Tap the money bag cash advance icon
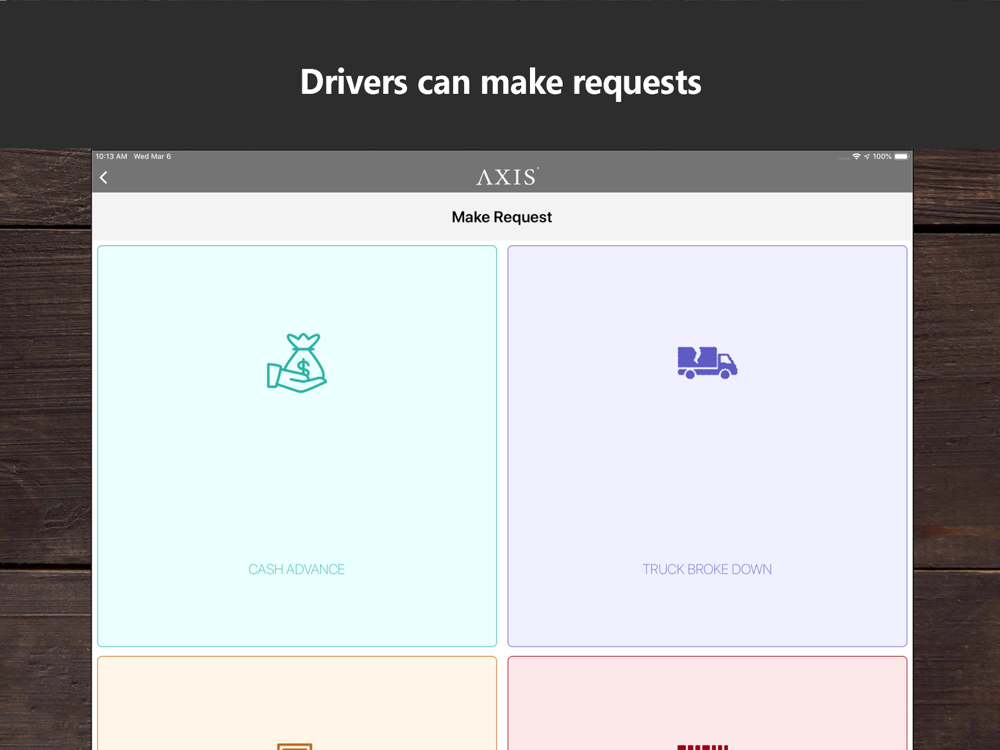 point(297,363)
